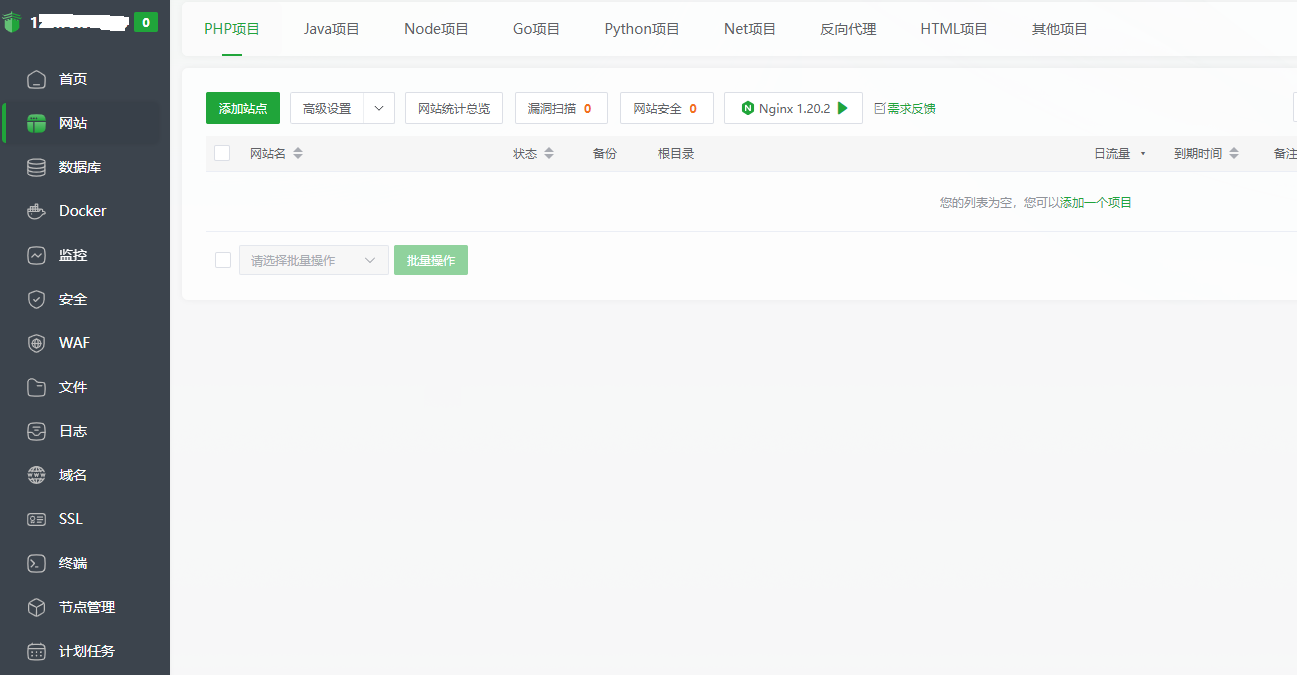Open the 监控 monitoring panel

click(x=71, y=254)
